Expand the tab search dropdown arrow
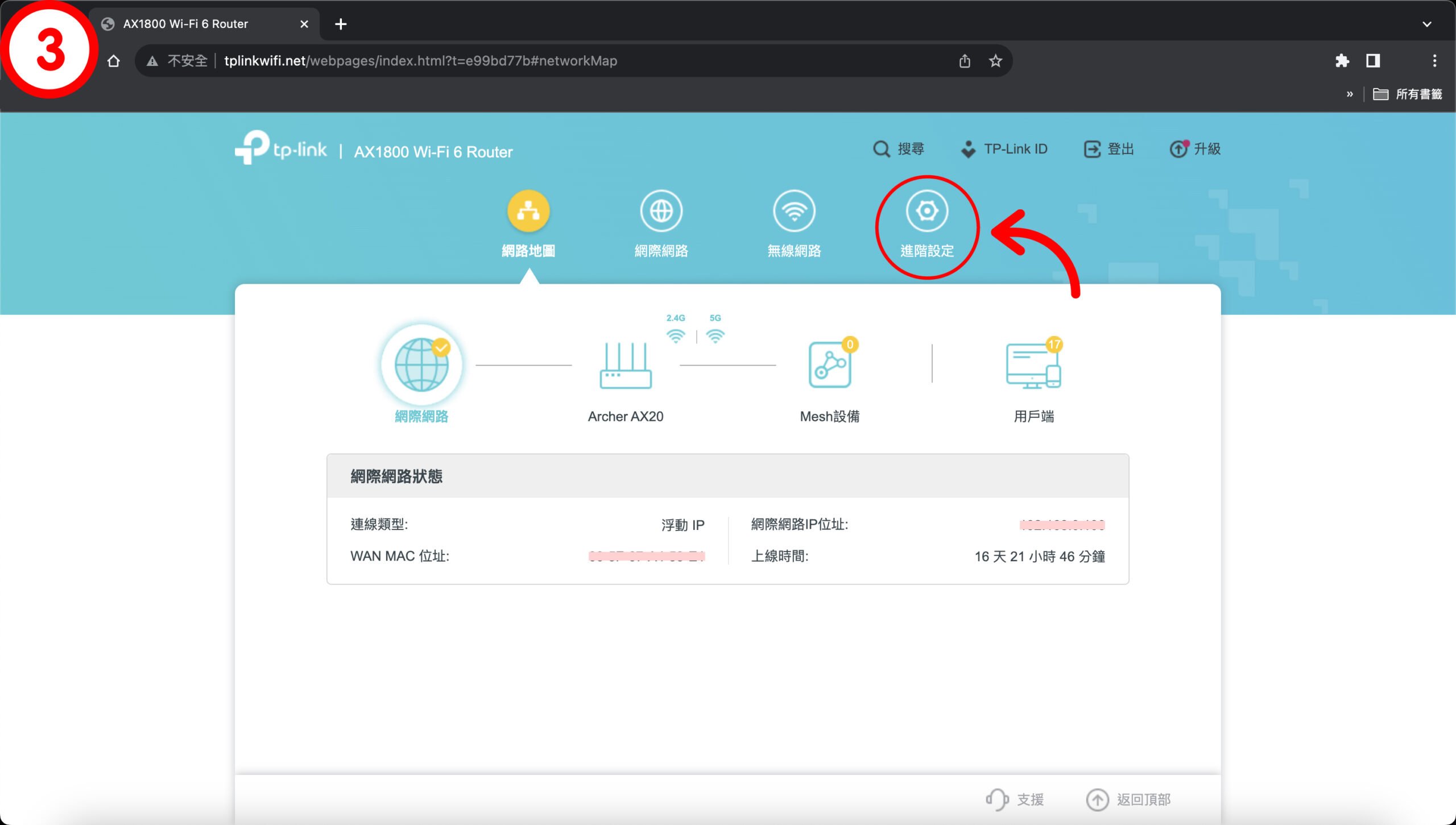This screenshot has width=1456, height=825. coord(1426,24)
